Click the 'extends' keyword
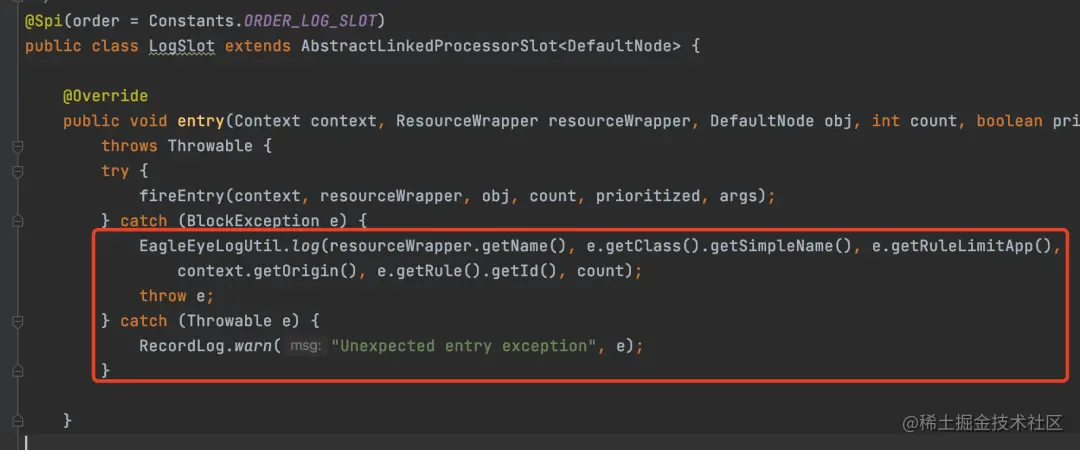Image resolution: width=1080 pixels, height=450 pixels. point(258,46)
